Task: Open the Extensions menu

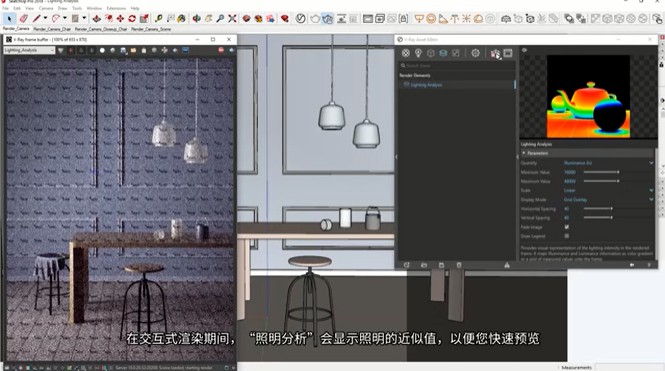Action: tap(116, 8)
